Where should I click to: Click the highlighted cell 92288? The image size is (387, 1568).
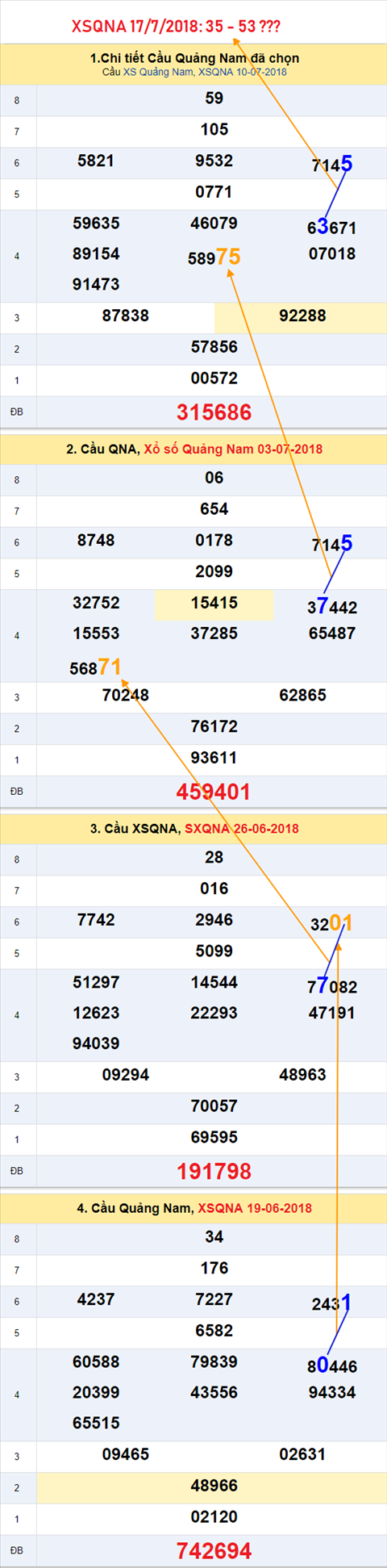301,316
